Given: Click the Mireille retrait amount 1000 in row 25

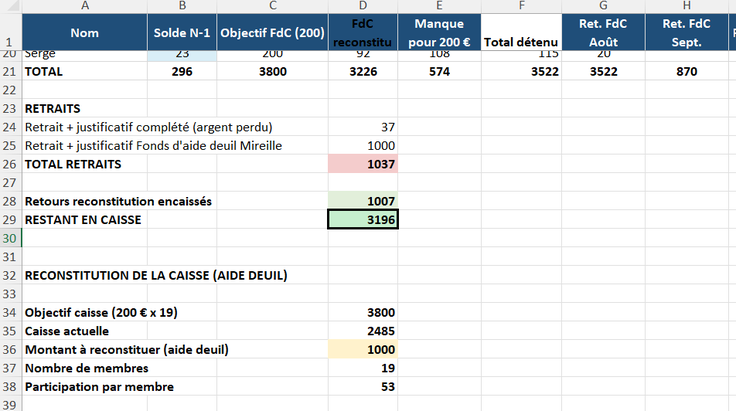Looking at the screenshot, I should click(363, 146).
